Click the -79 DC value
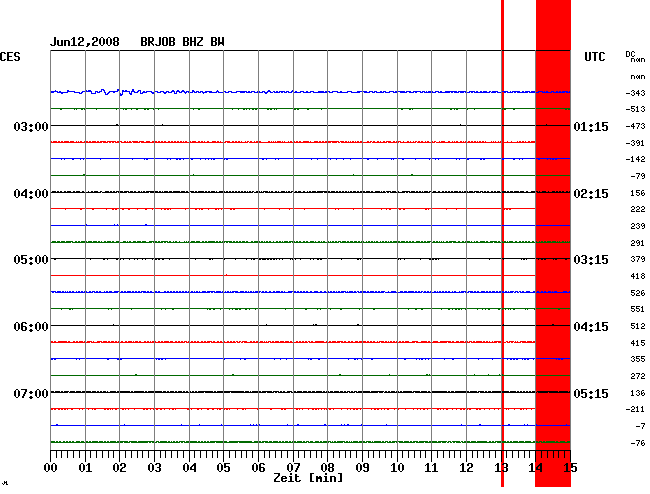Screen dimensions: 650x494 click(x=638, y=177)
